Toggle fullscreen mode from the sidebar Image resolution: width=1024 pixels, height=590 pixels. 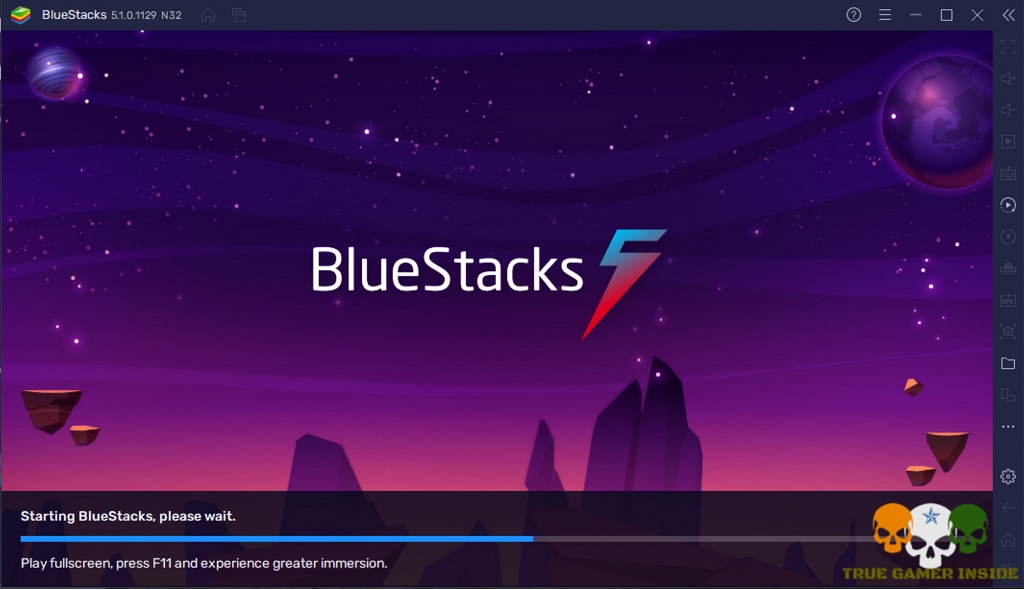(x=1008, y=48)
